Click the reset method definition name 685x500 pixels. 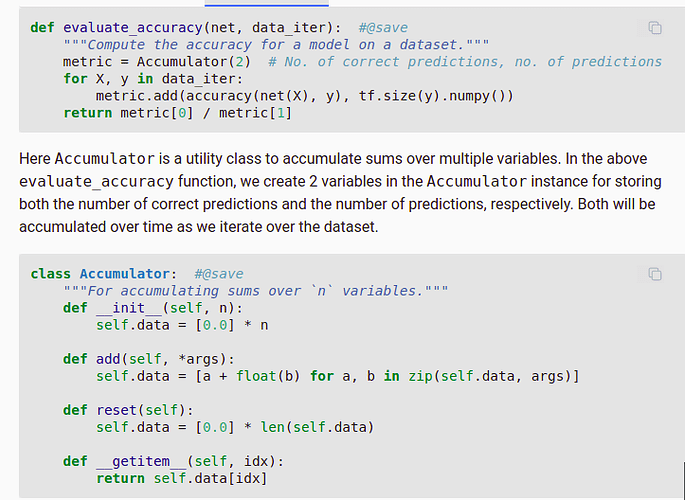pos(116,410)
